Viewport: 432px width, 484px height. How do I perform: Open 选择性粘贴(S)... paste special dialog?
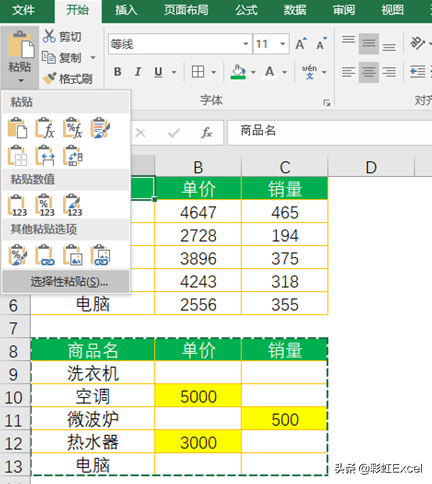click(x=66, y=282)
